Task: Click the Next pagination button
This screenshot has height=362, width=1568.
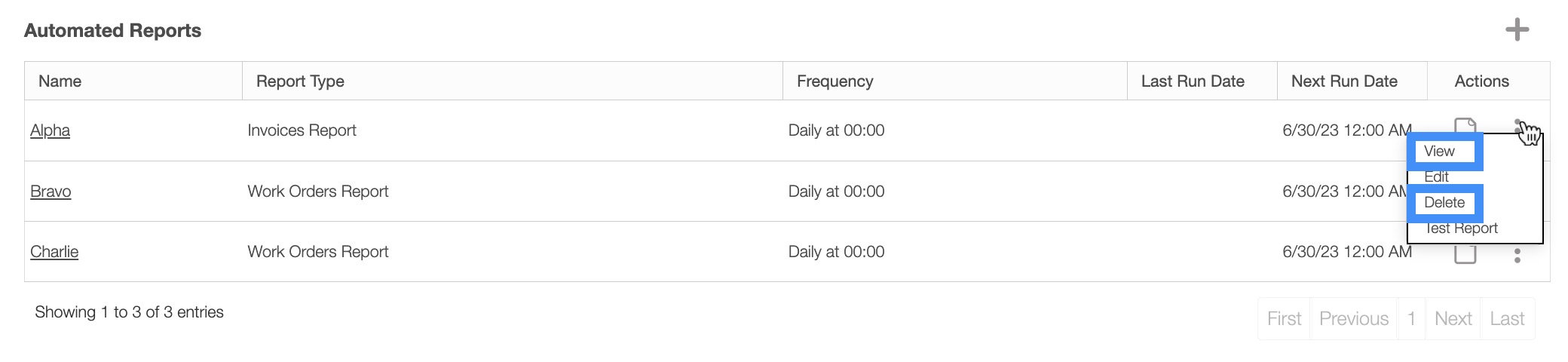Action: [1453, 319]
